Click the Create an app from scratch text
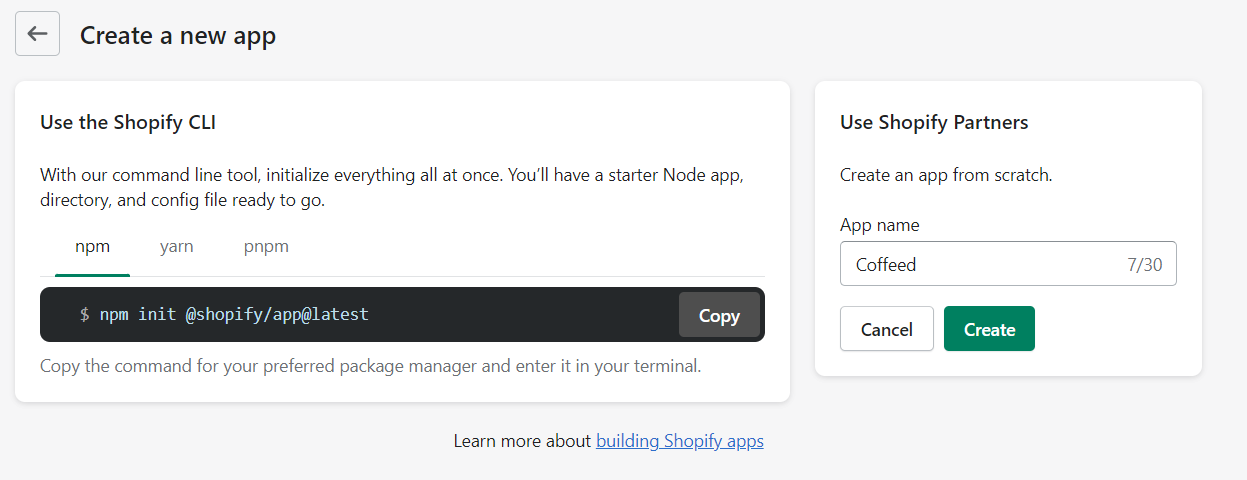This screenshot has height=480, width=1247. [x=946, y=175]
